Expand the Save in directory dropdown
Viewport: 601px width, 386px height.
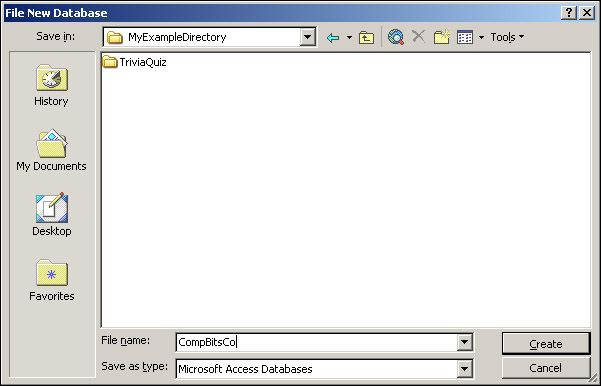coord(307,37)
